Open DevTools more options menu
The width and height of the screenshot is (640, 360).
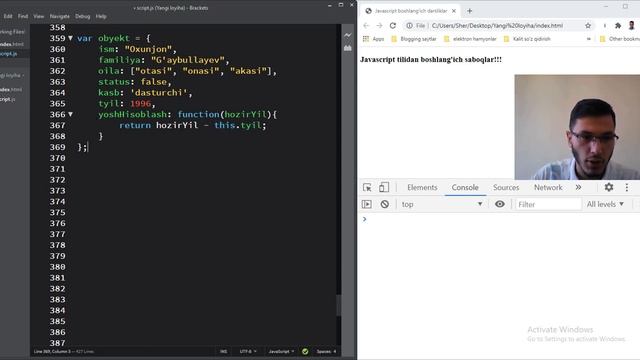pos(627,187)
